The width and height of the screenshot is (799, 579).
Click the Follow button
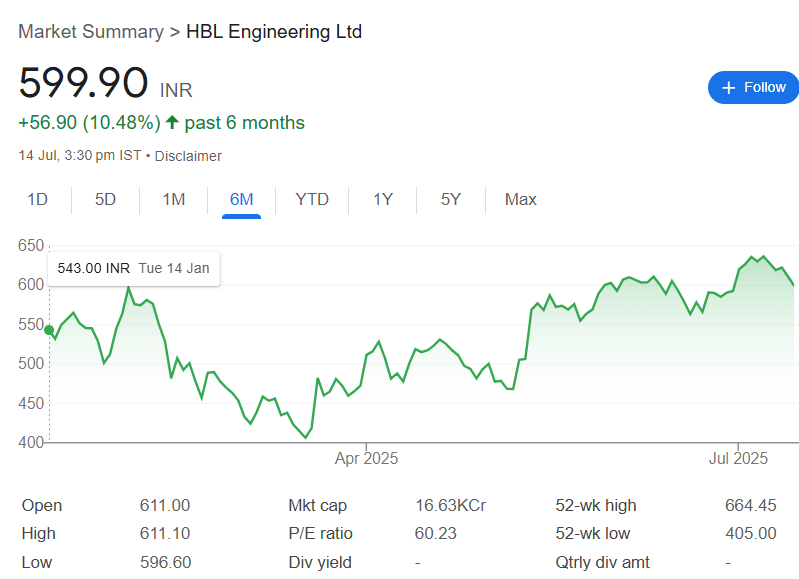click(753, 88)
